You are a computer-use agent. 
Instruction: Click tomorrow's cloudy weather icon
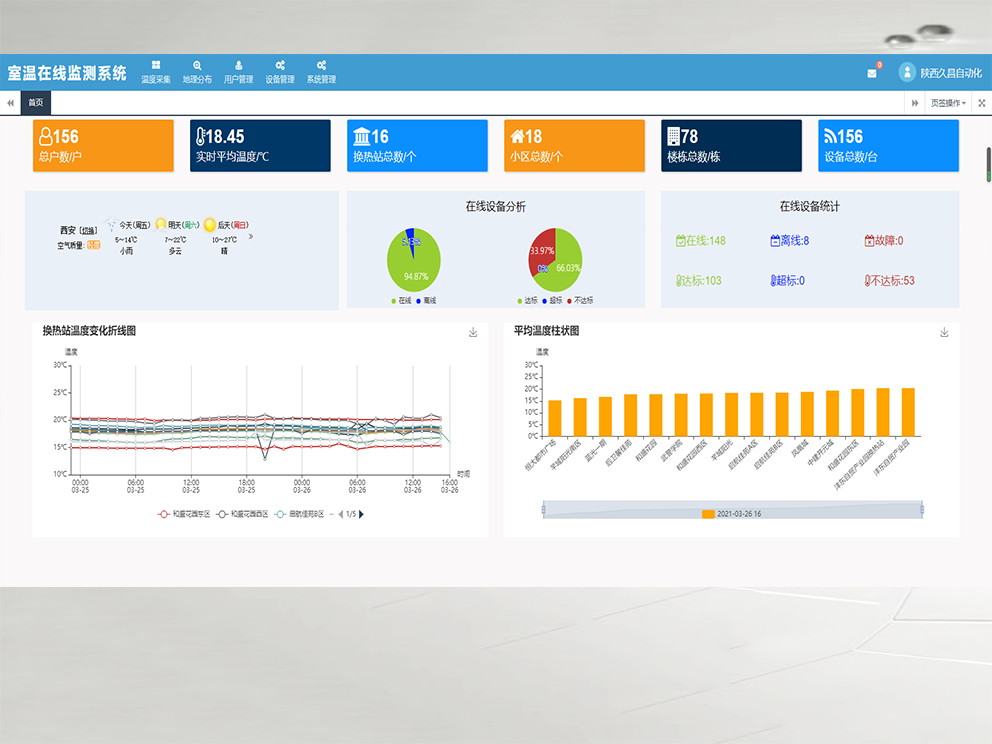(x=161, y=224)
